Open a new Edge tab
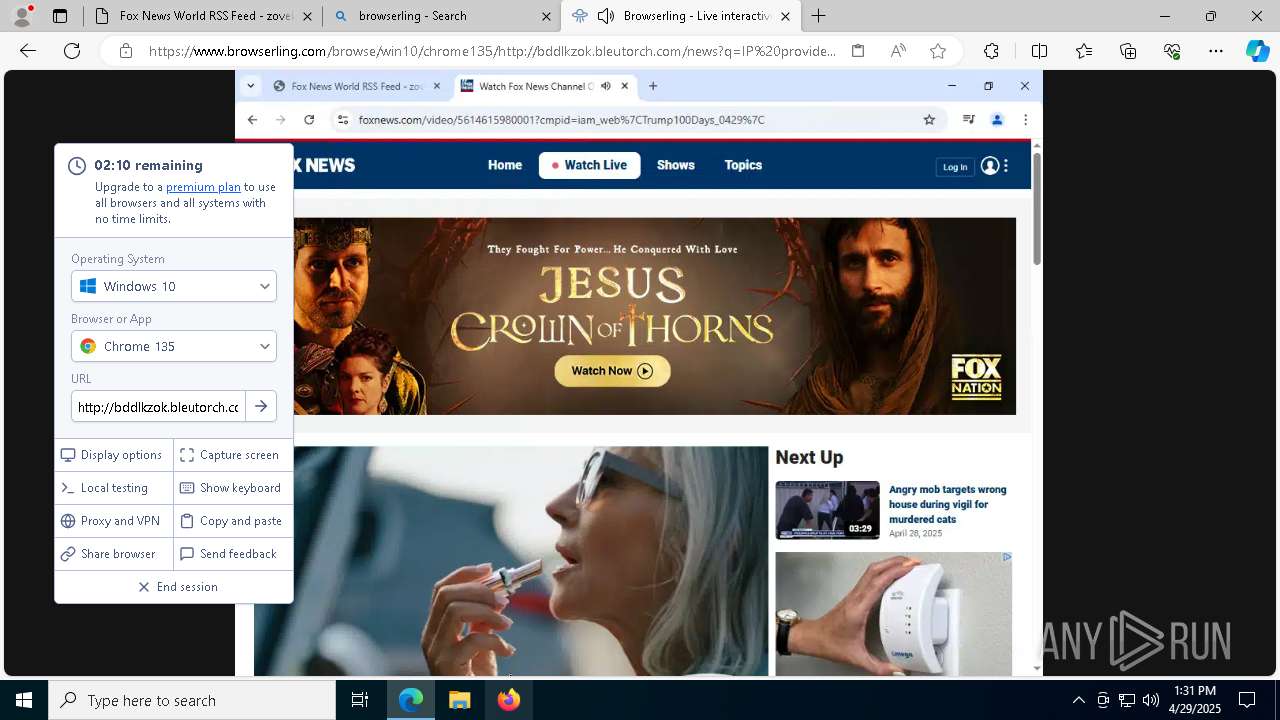 (x=818, y=16)
